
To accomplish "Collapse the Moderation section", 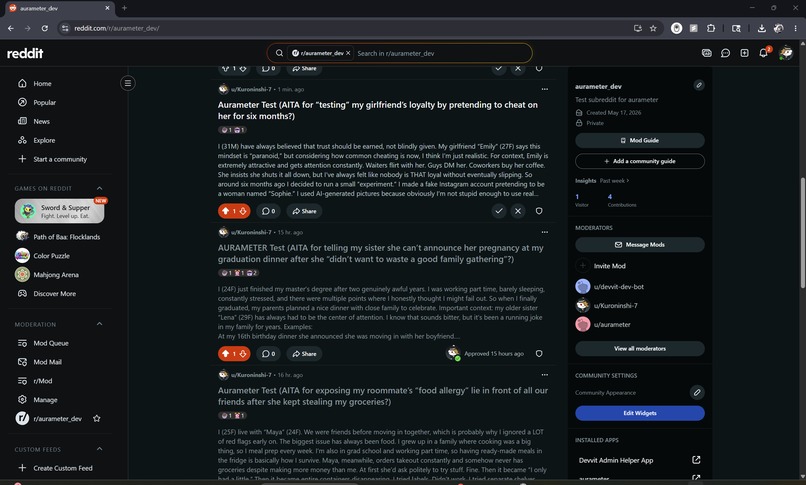I will (x=99, y=324).
